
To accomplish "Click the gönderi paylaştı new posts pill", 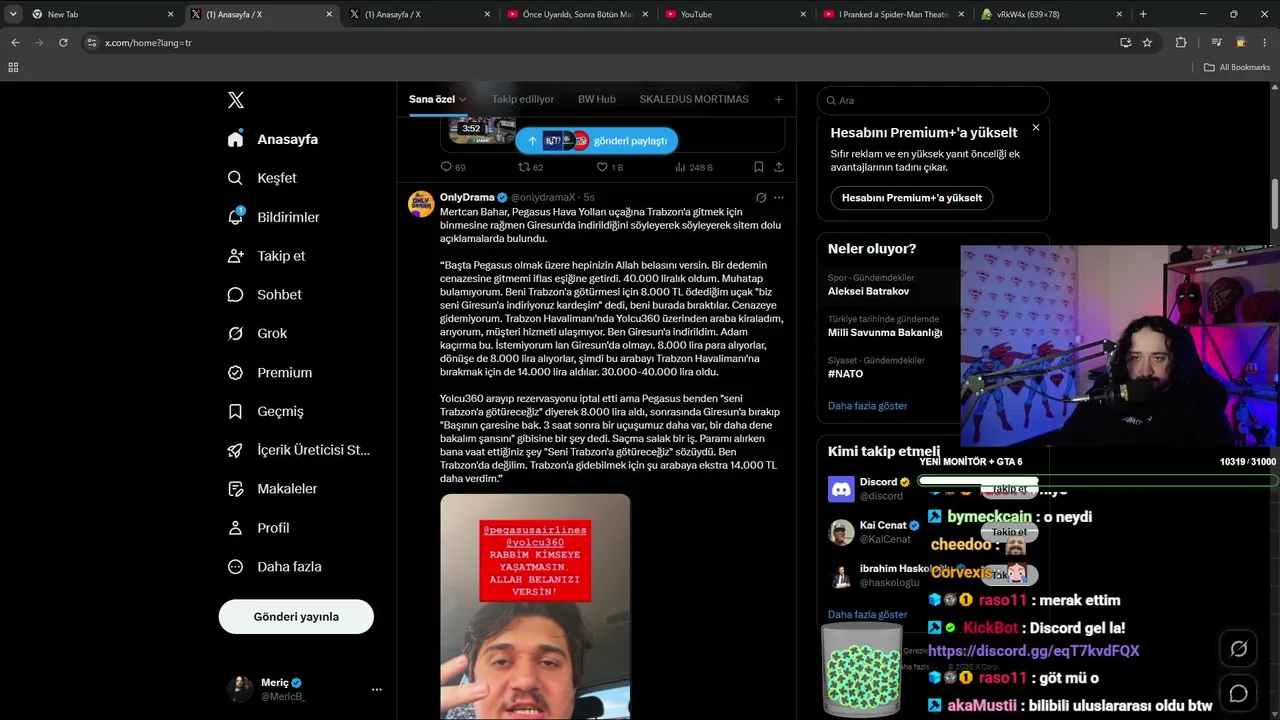I will pyautogui.click(x=596, y=141).
